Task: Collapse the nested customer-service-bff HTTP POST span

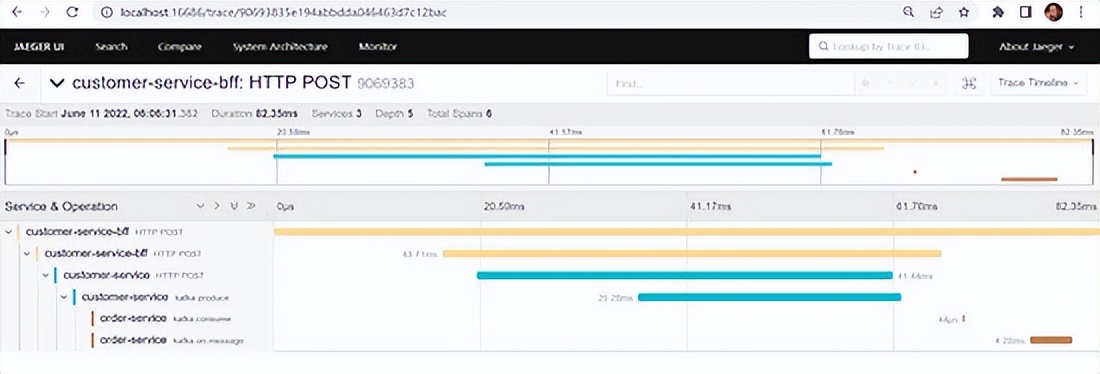Action: tap(27, 253)
